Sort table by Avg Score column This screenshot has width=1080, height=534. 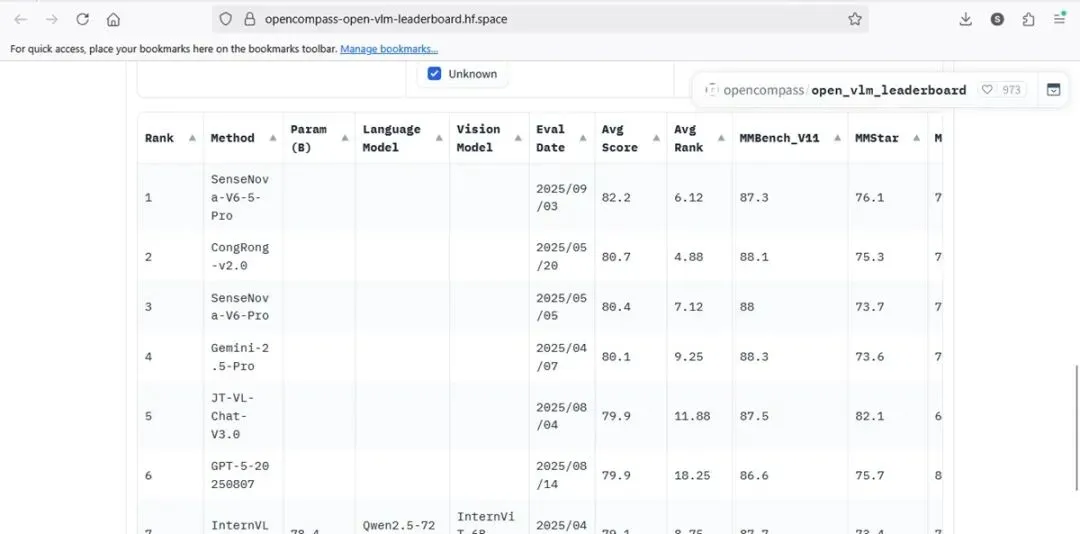656,138
